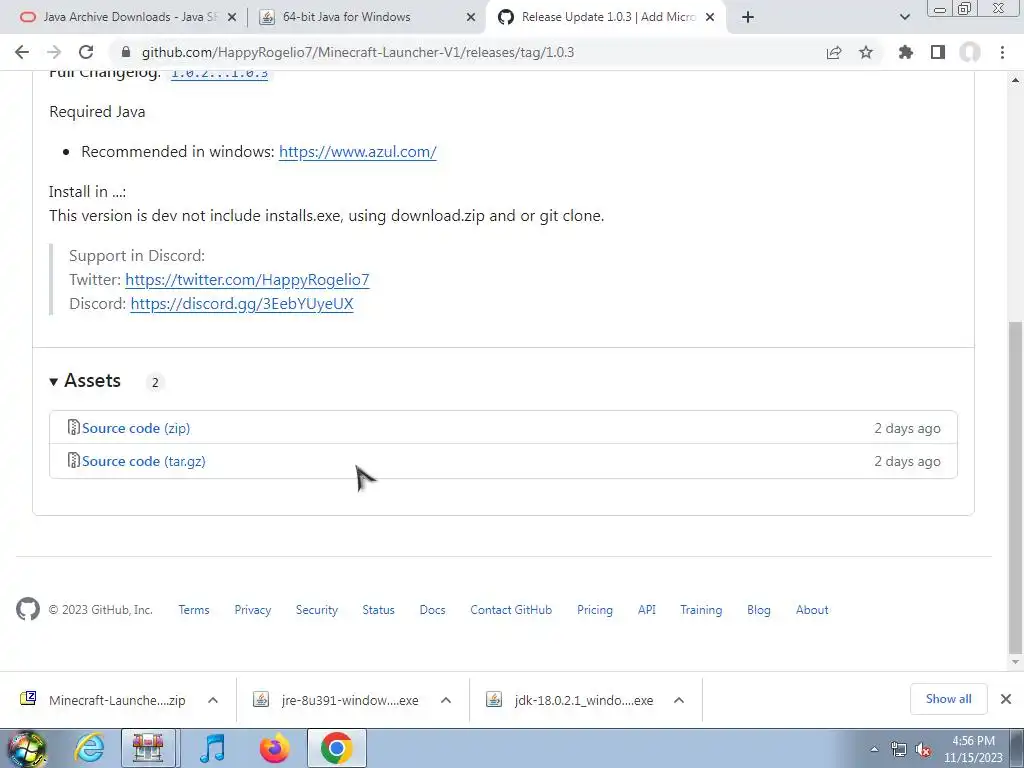Image resolution: width=1024 pixels, height=768 pixels.
Task: Expand options for Minecraft-Launcher zip download
Action: click(x=213, y=700)
